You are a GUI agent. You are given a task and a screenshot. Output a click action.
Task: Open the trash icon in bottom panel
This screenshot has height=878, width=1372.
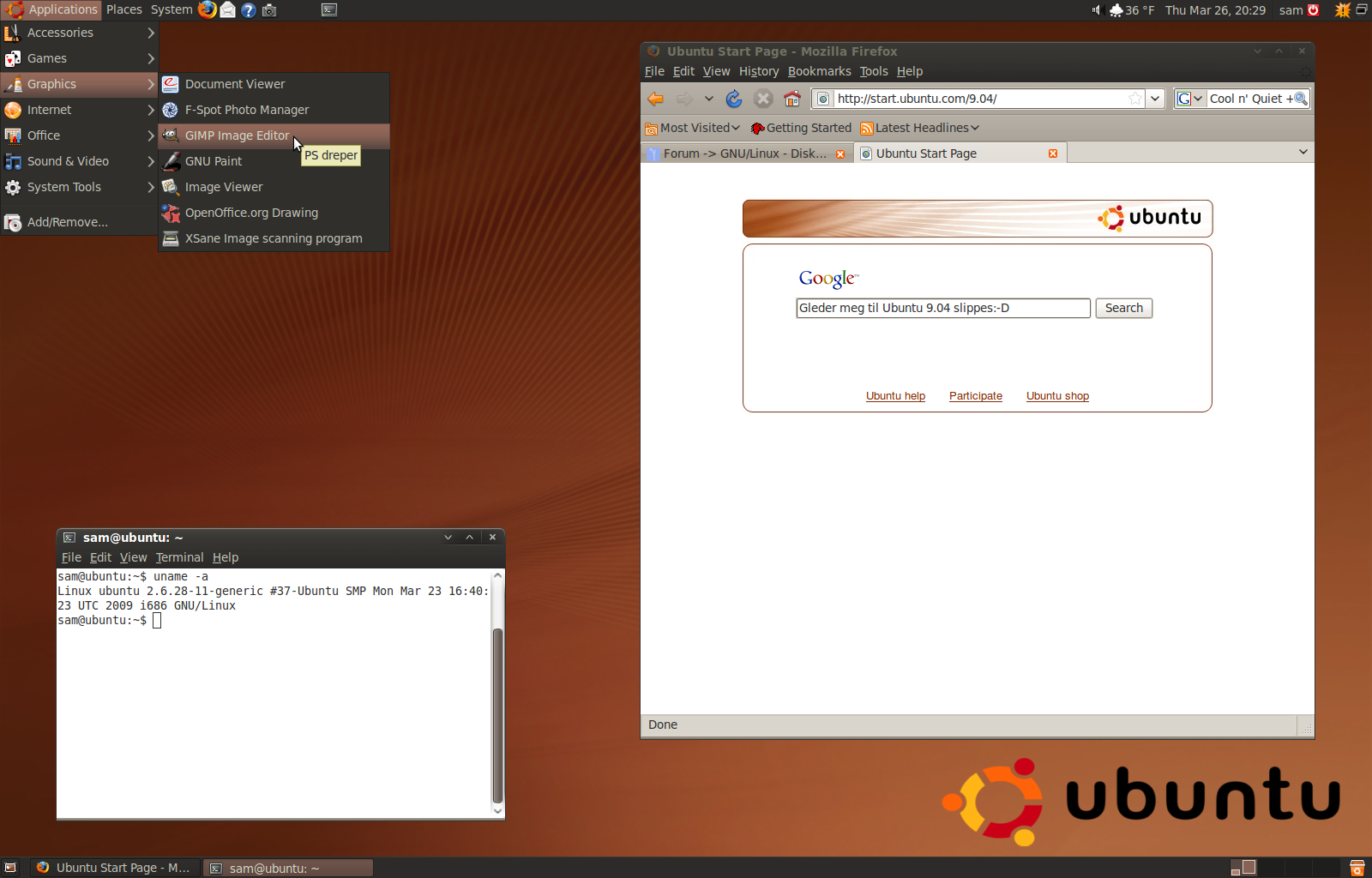1357,868
